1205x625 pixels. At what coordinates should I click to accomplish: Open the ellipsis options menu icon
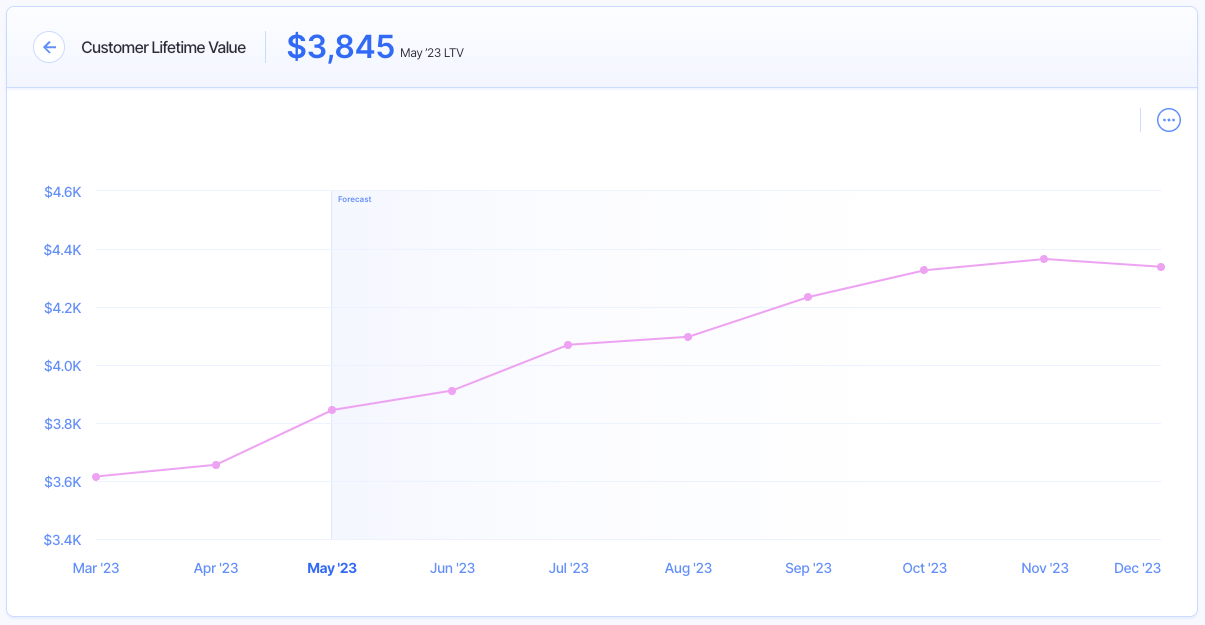[x=1169, y=119]
